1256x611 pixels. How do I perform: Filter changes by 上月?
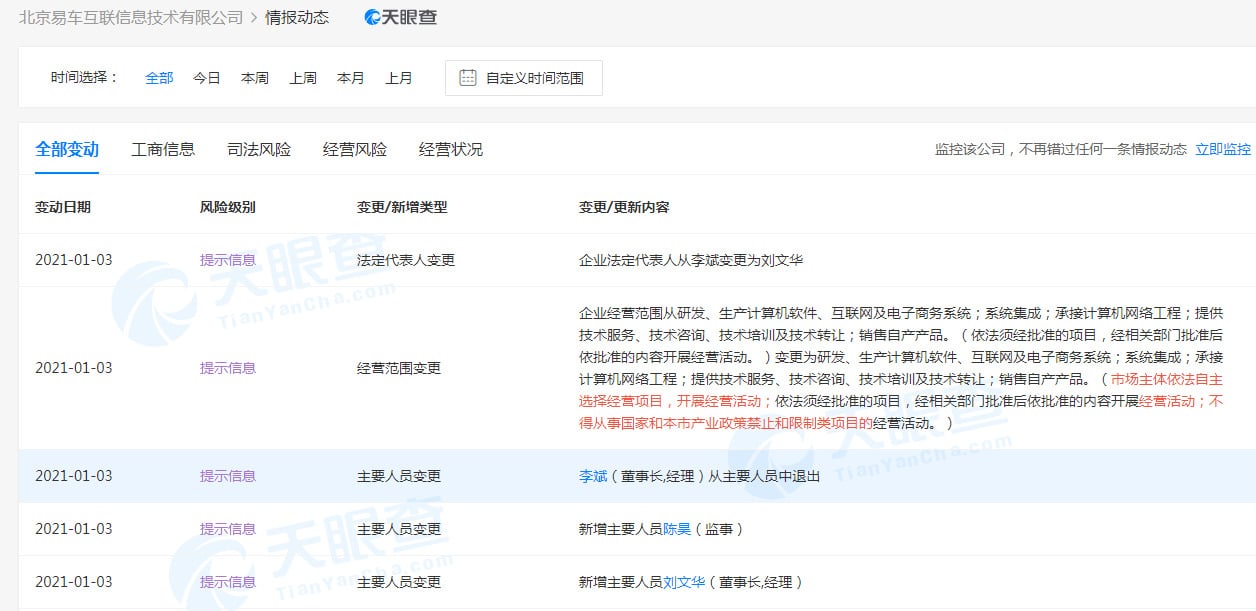pos(399,77)
